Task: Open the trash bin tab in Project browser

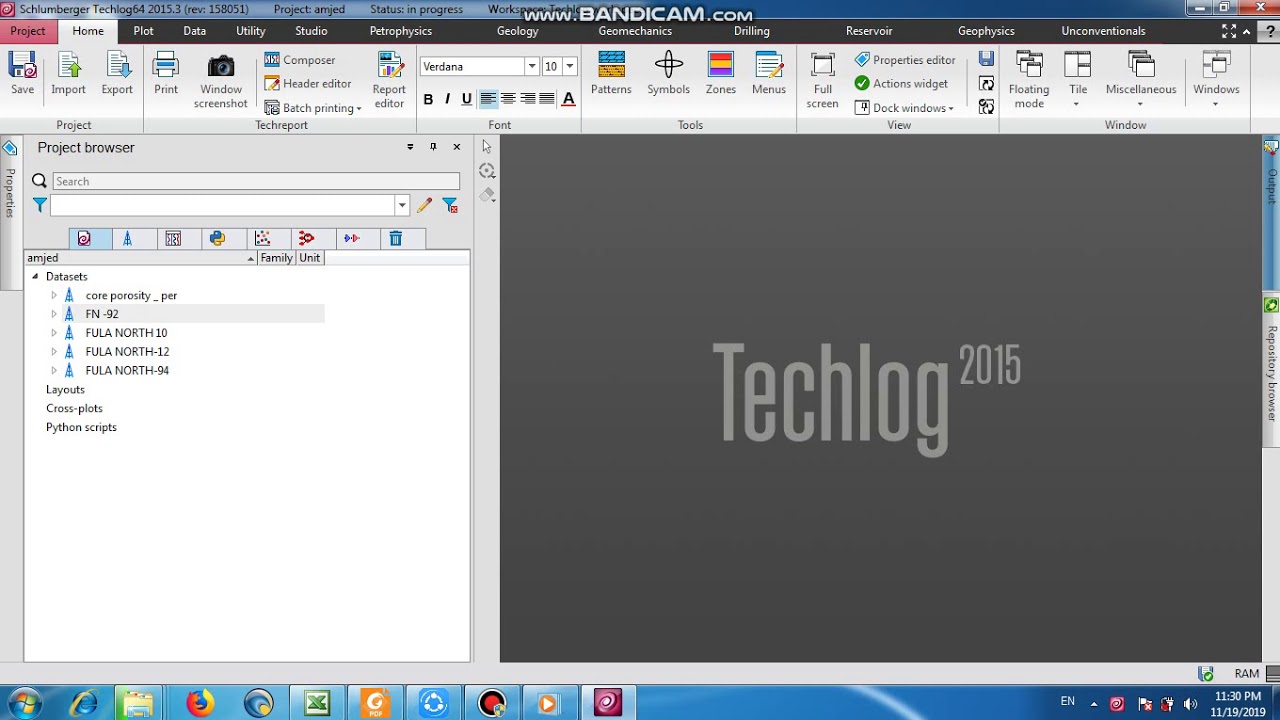Action: point(395,238)
